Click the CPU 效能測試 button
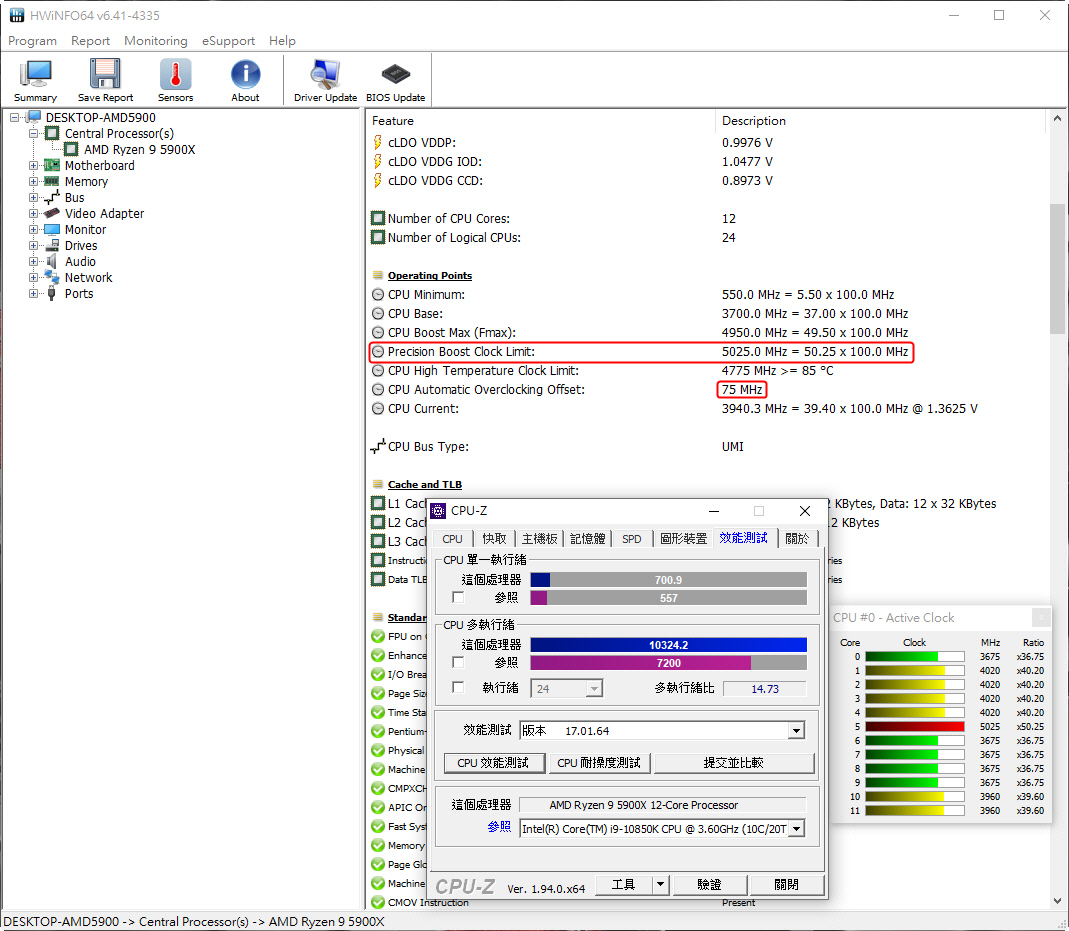 [x=494, y=763]
